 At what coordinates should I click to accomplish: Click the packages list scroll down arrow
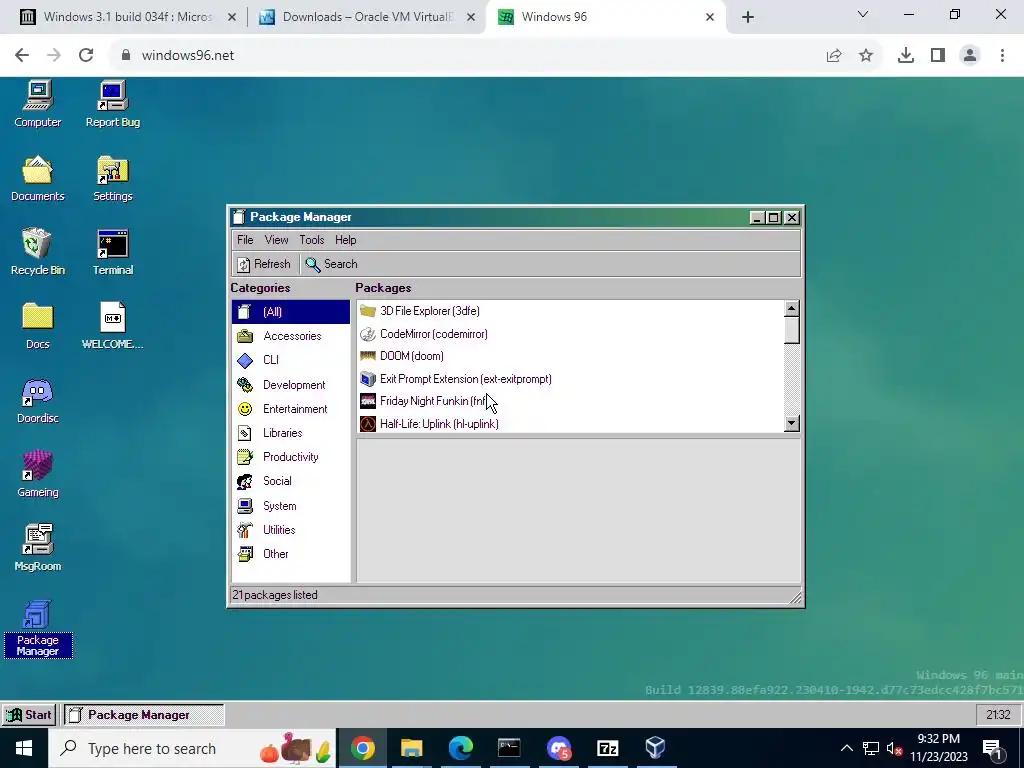coord(792,423)
